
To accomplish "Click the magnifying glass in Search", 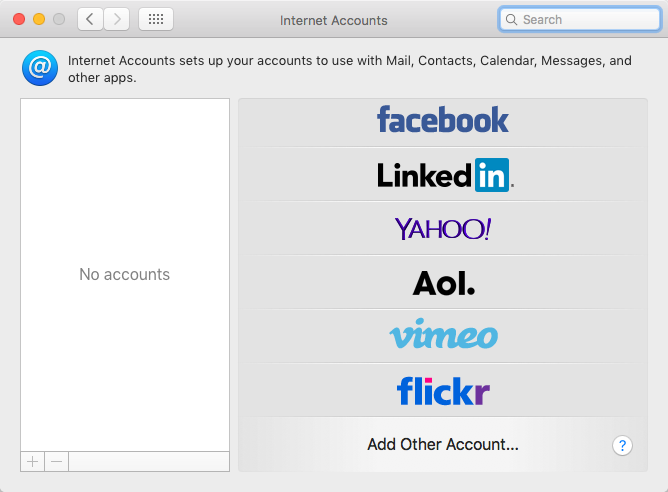I will [512, 19].
